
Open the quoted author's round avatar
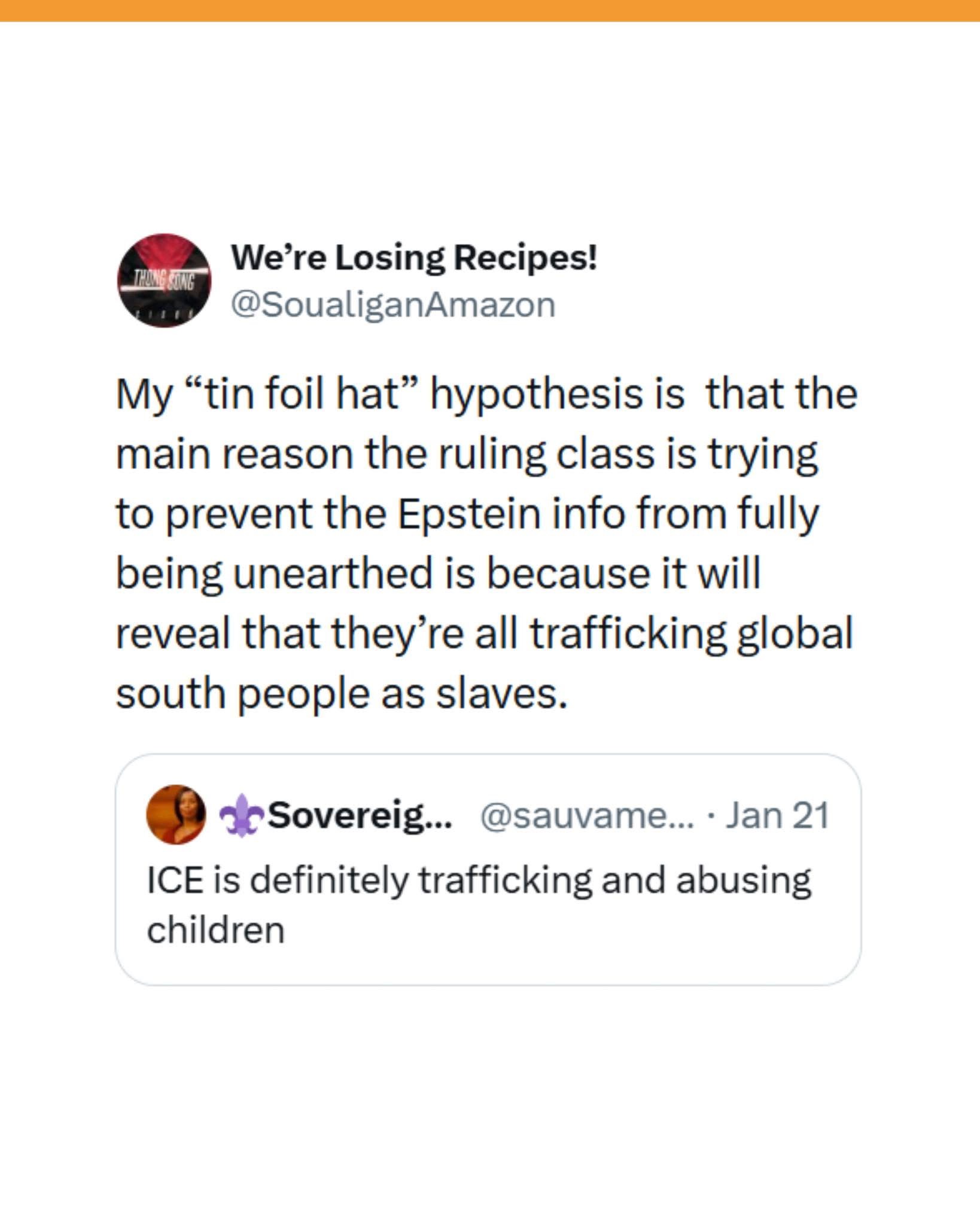(176, 814)
